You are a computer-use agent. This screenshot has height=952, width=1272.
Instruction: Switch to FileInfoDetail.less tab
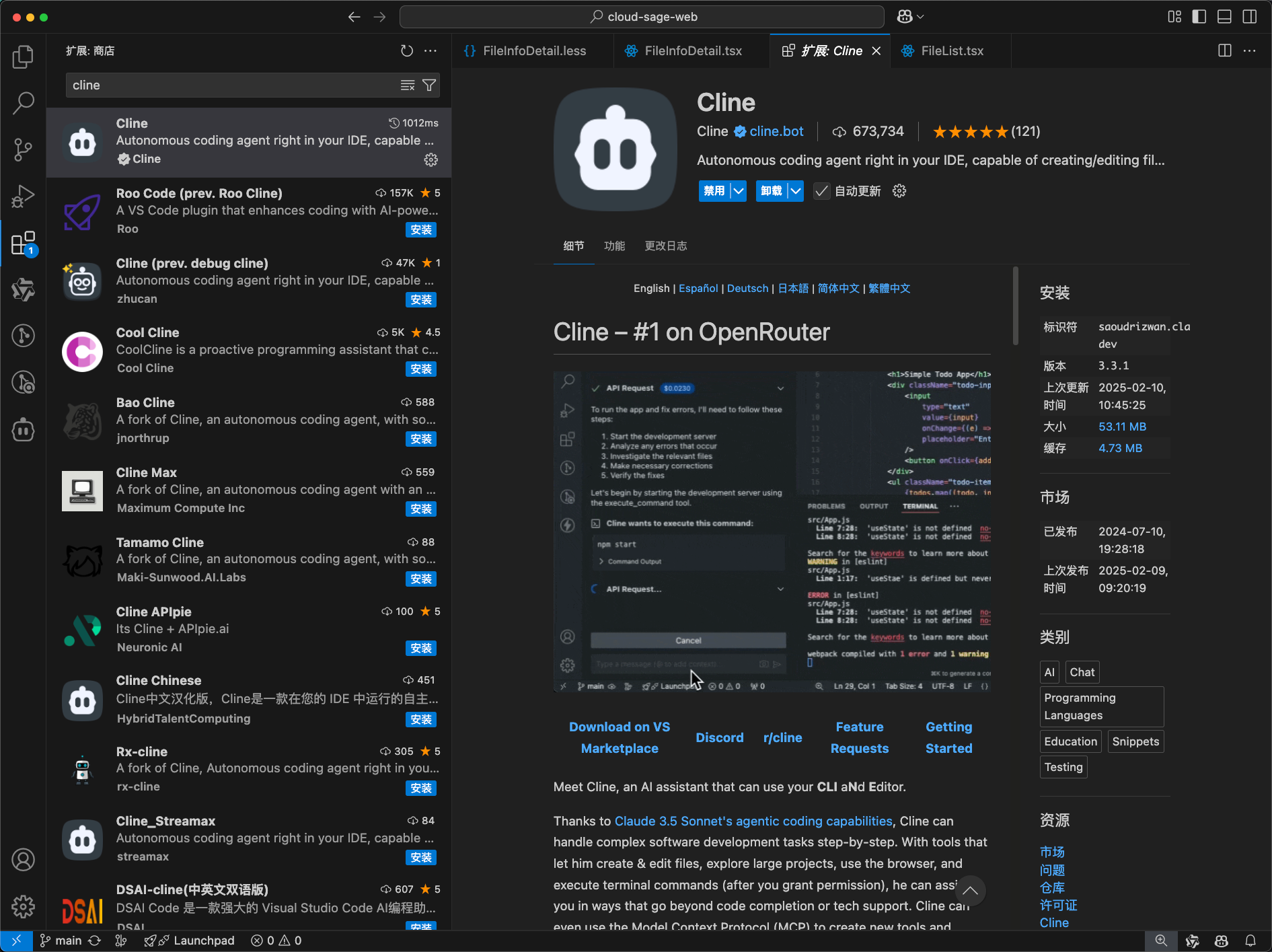click(x=534, y=51)
